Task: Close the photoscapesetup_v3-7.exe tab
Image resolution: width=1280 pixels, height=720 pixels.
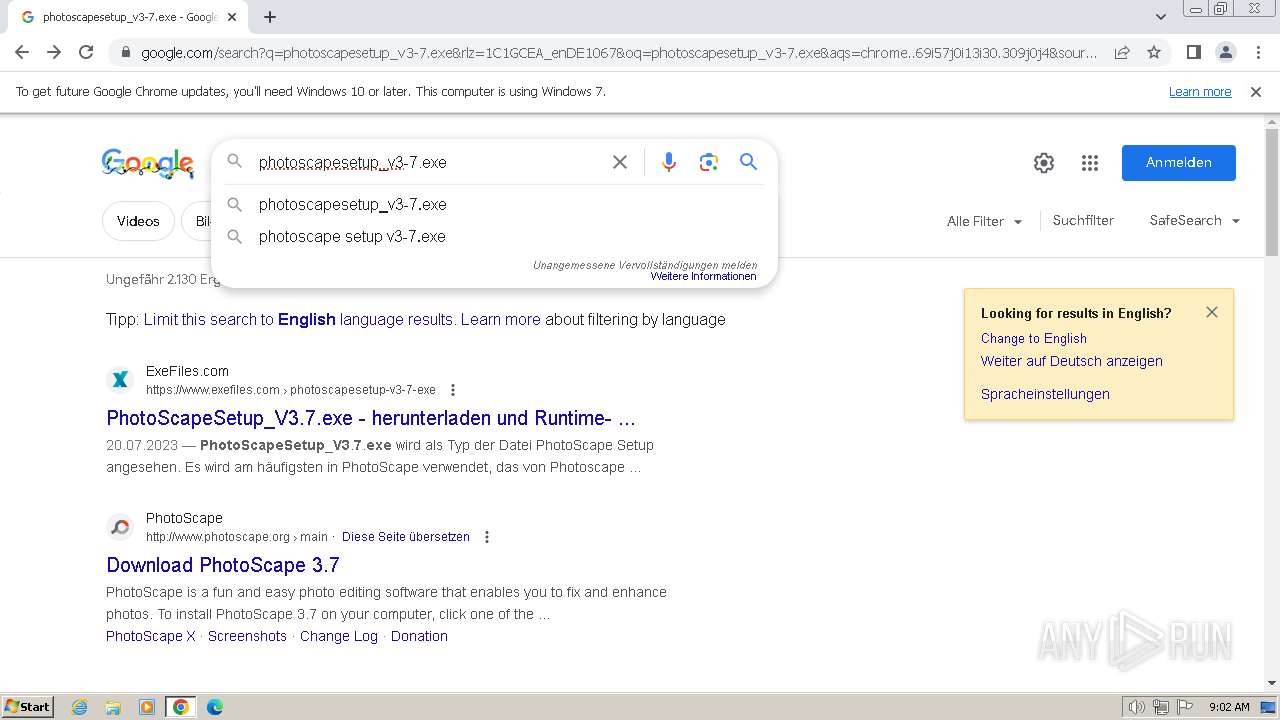Action: (232, 17)
